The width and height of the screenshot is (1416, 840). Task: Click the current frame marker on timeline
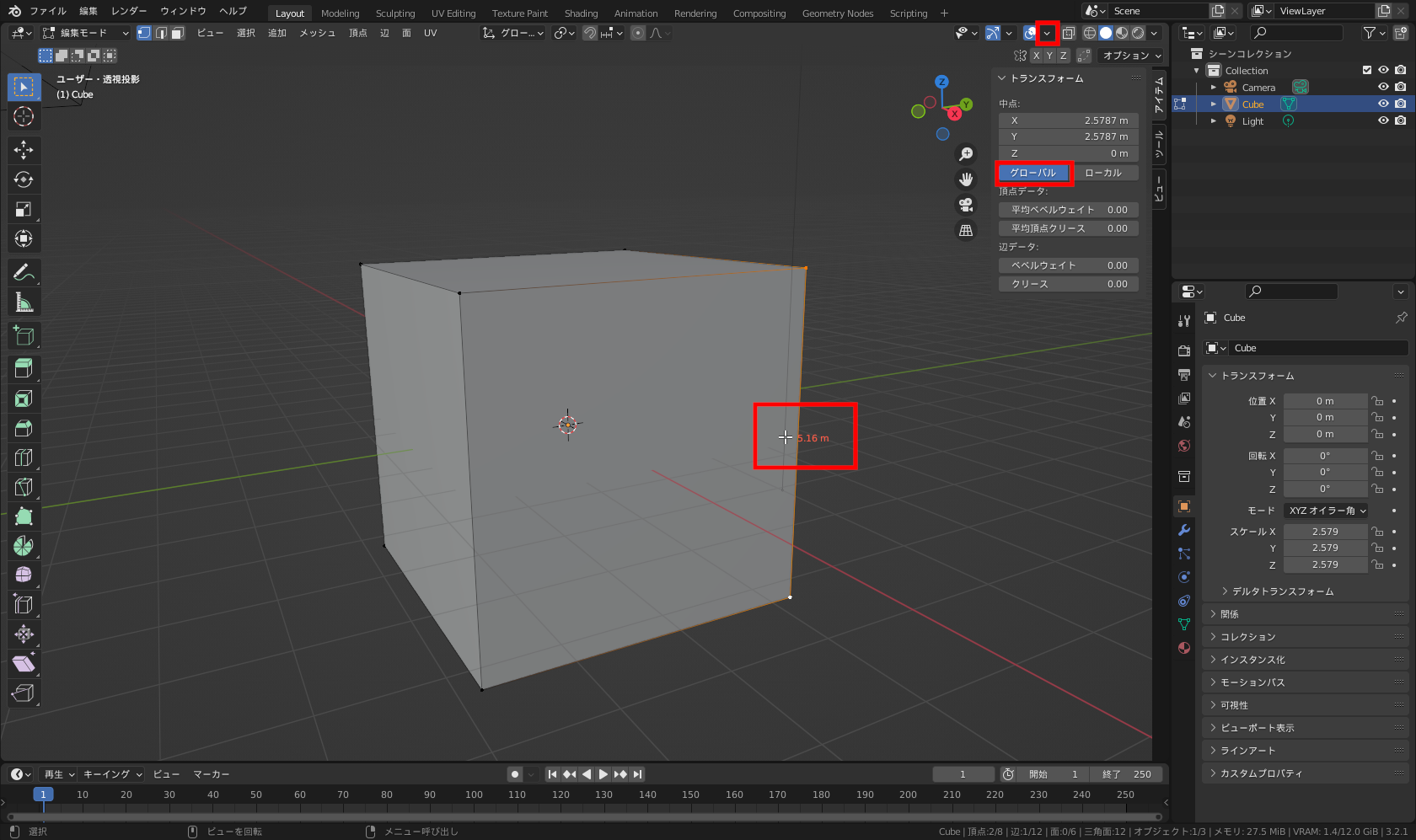43,795
